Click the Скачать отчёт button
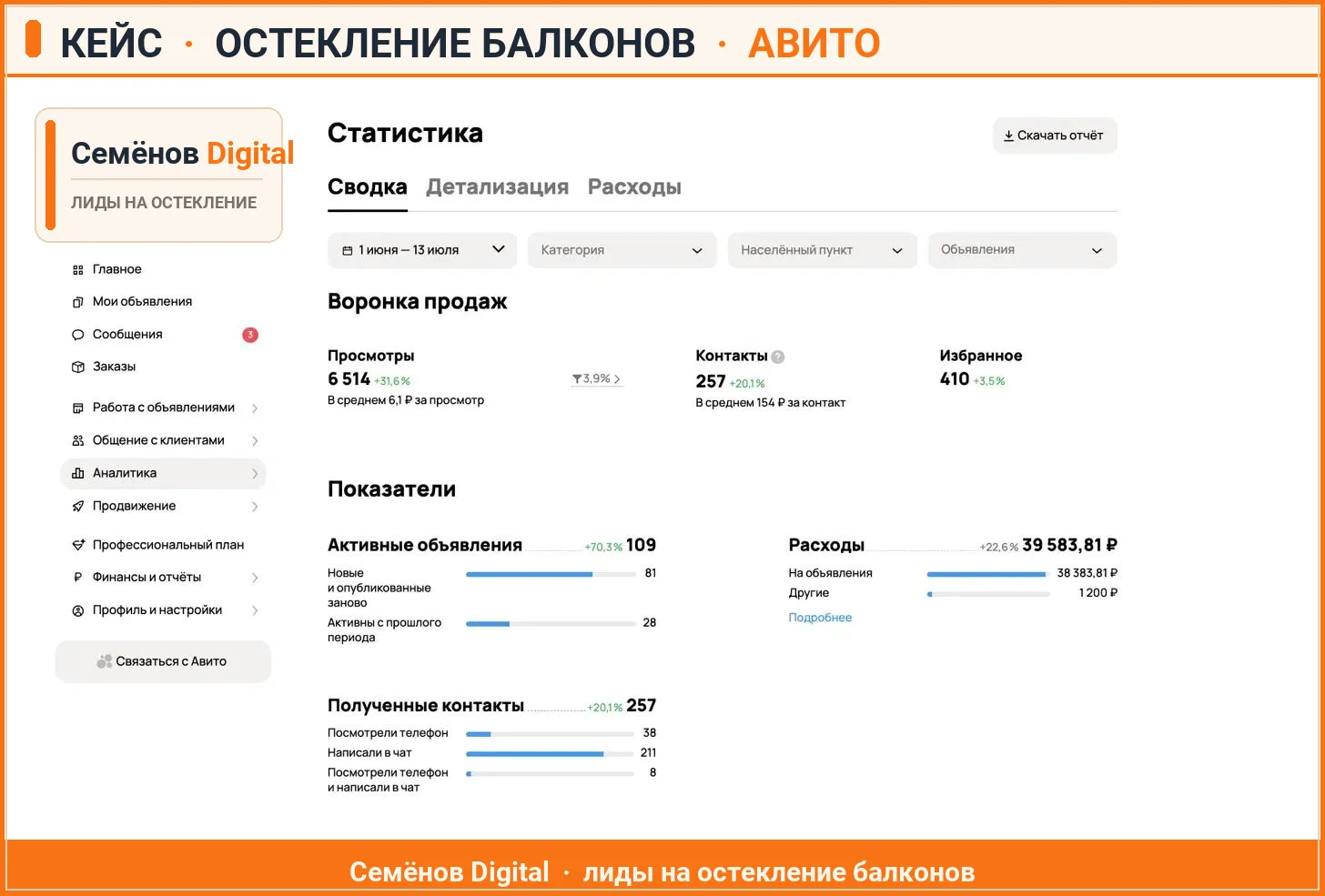Screen dimensions: 1325x896 point(1055,136)
